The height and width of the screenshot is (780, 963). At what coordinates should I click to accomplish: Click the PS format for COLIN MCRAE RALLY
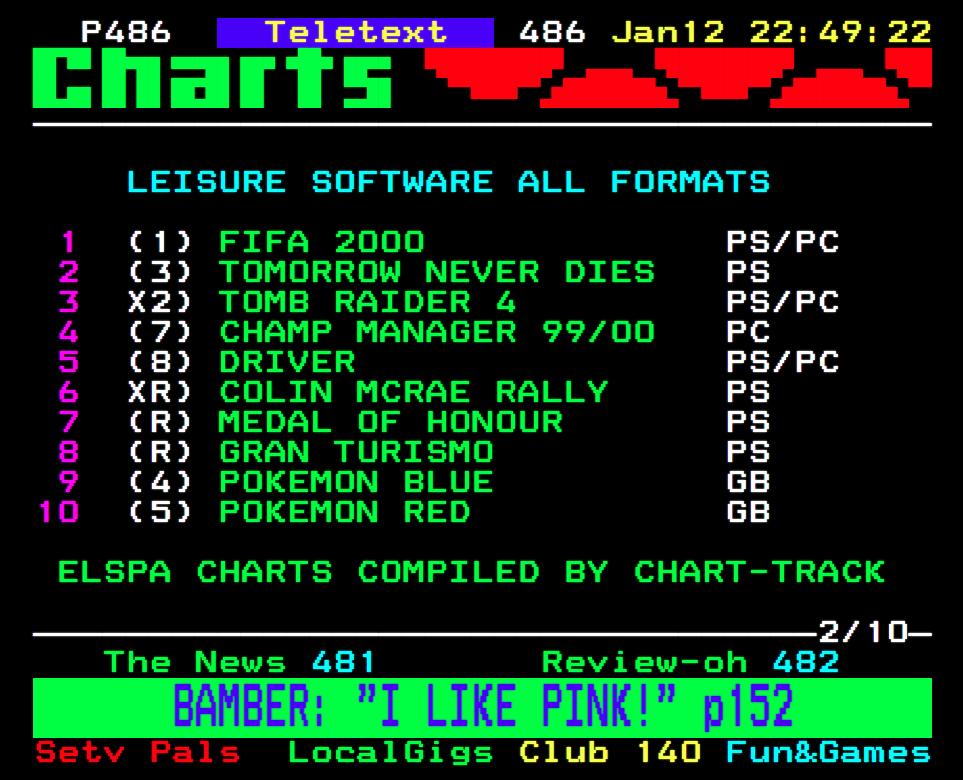click(748, 392)
